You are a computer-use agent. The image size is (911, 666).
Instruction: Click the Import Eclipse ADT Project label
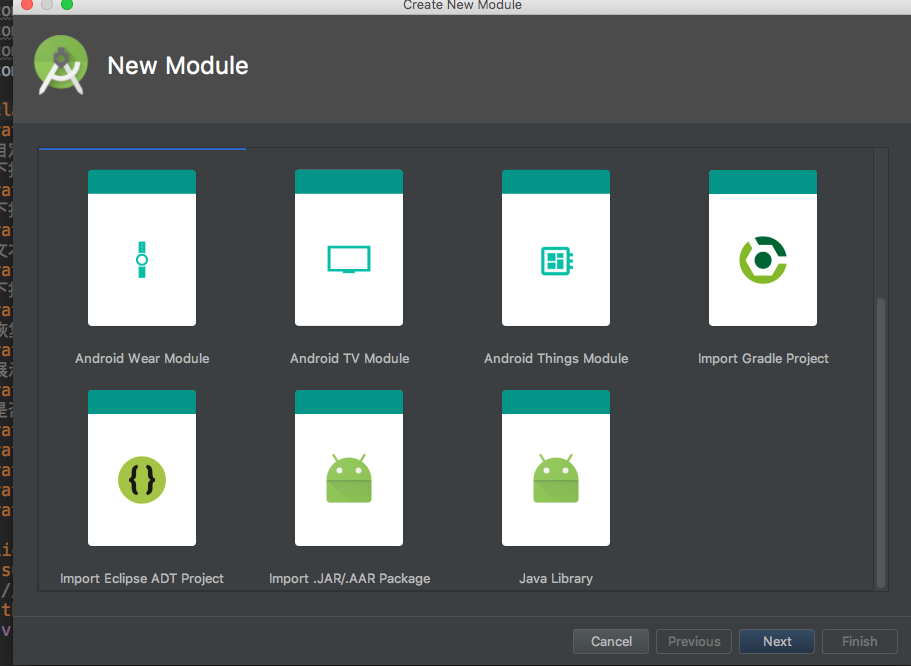point(142,579)
